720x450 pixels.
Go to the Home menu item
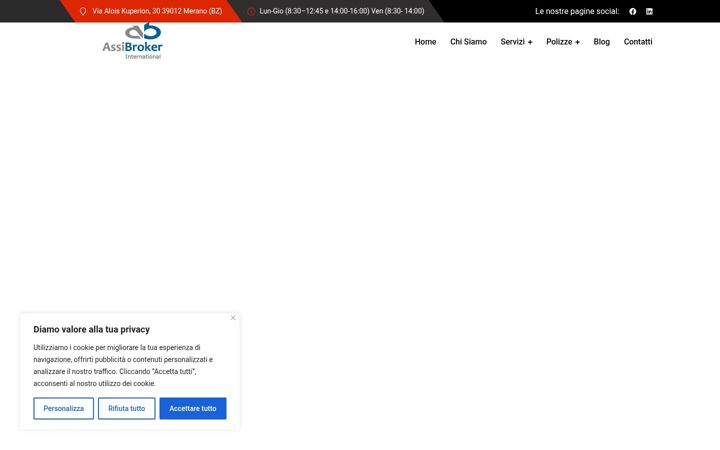pos(425,42)
